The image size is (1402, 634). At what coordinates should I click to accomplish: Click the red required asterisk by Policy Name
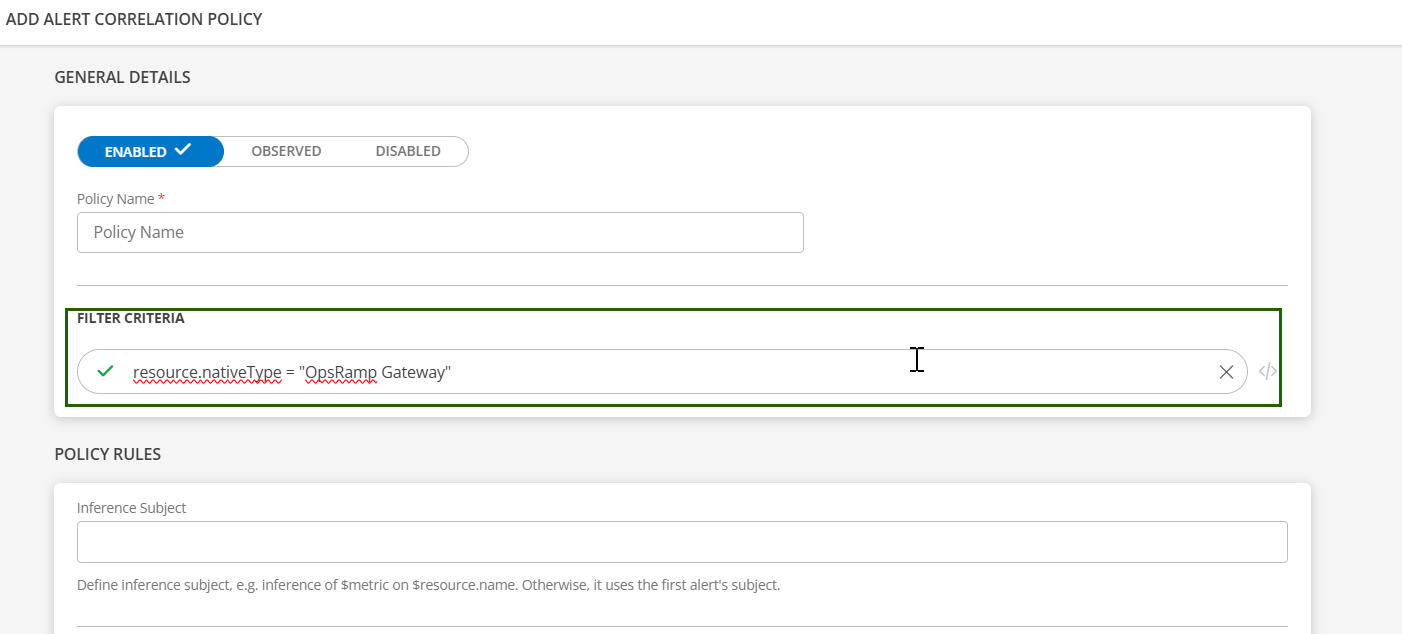click(161, 198)
